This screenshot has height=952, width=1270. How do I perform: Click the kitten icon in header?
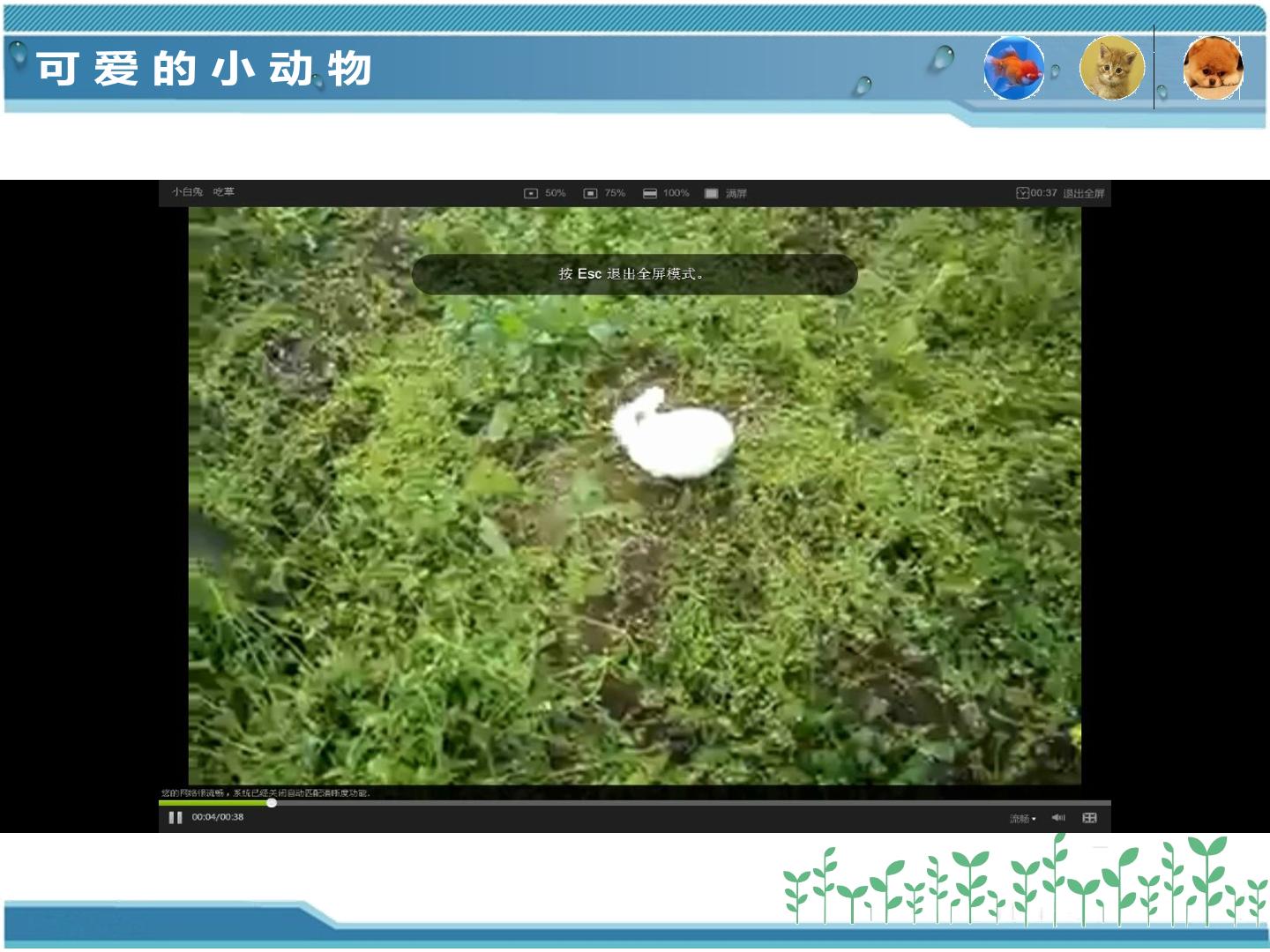[1112, 68]
